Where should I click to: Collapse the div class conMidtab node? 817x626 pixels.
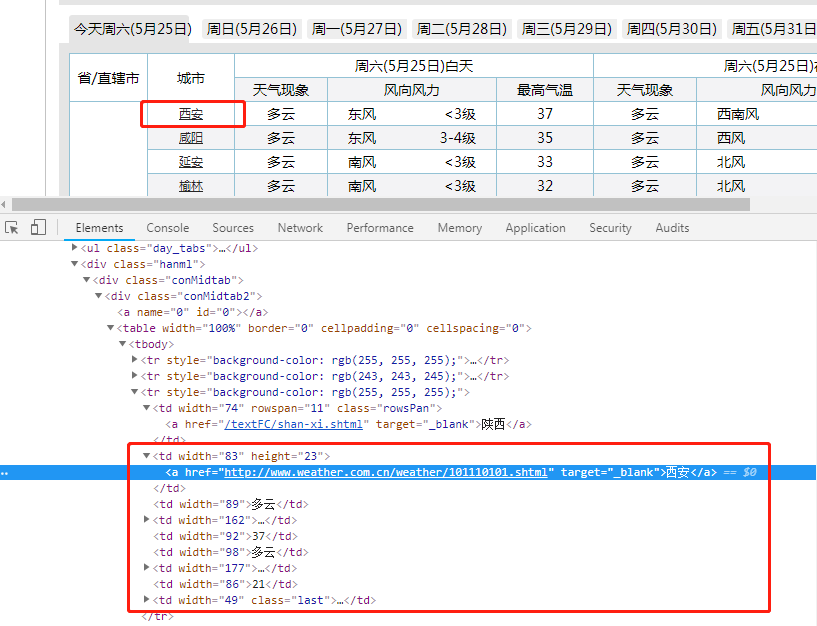pos(86,280)
